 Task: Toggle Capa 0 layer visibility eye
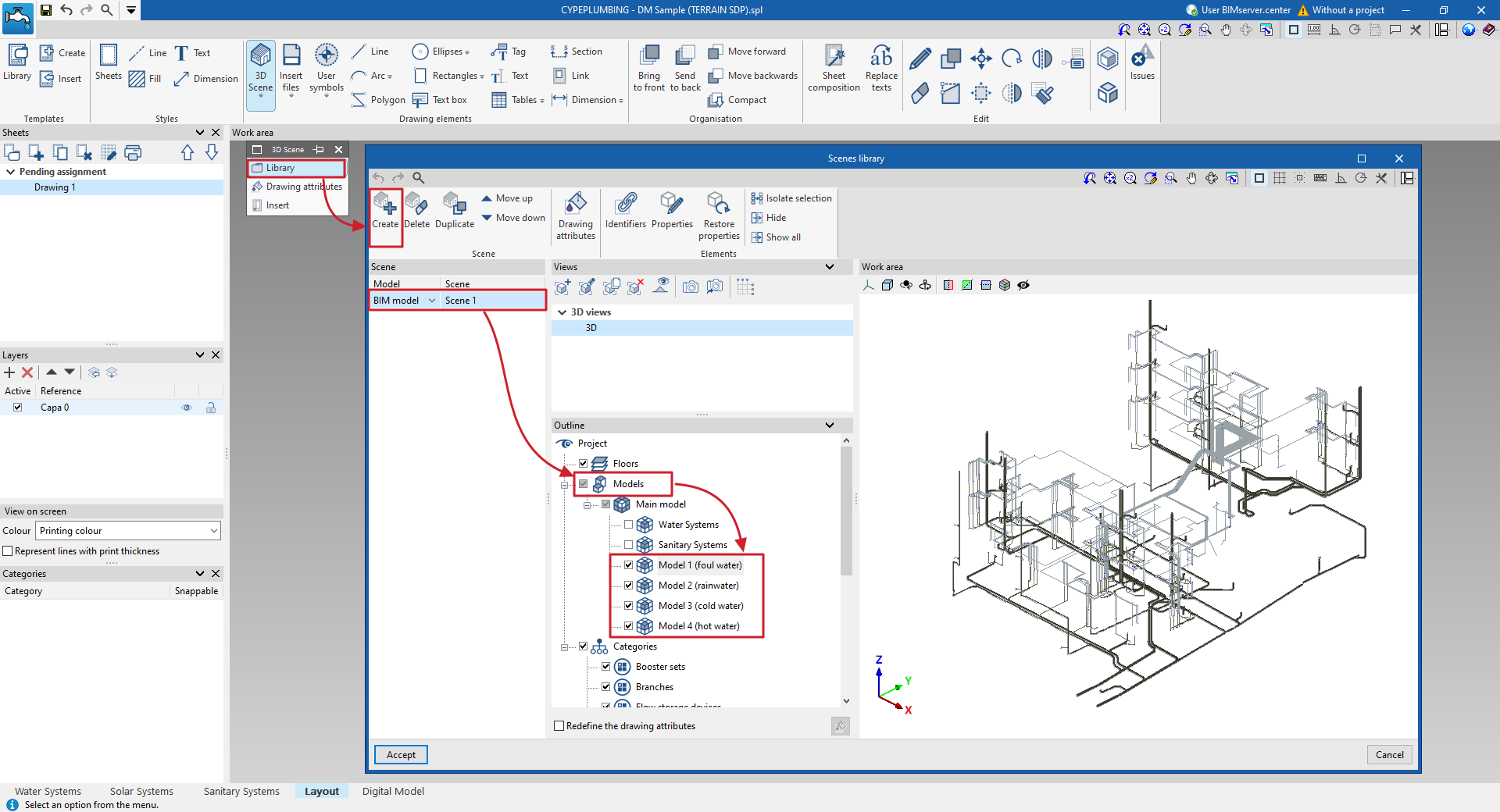click(x=187, y=408)
